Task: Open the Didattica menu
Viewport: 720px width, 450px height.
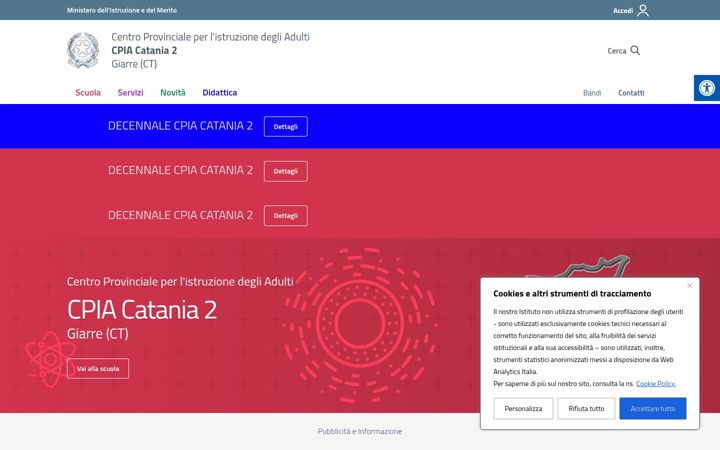Action: pos(219,92)
